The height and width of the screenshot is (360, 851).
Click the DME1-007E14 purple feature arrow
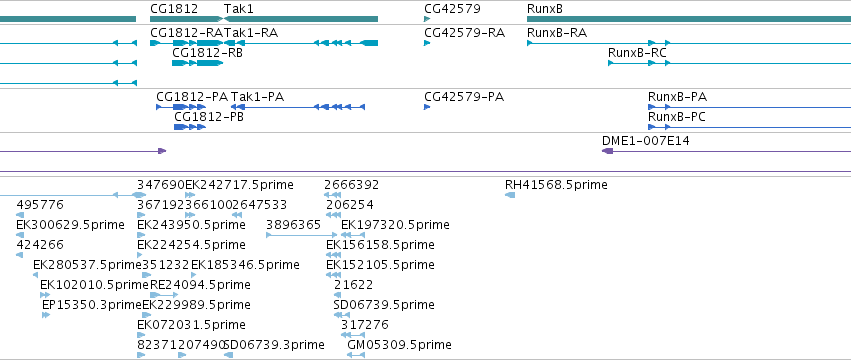point(726,151)
